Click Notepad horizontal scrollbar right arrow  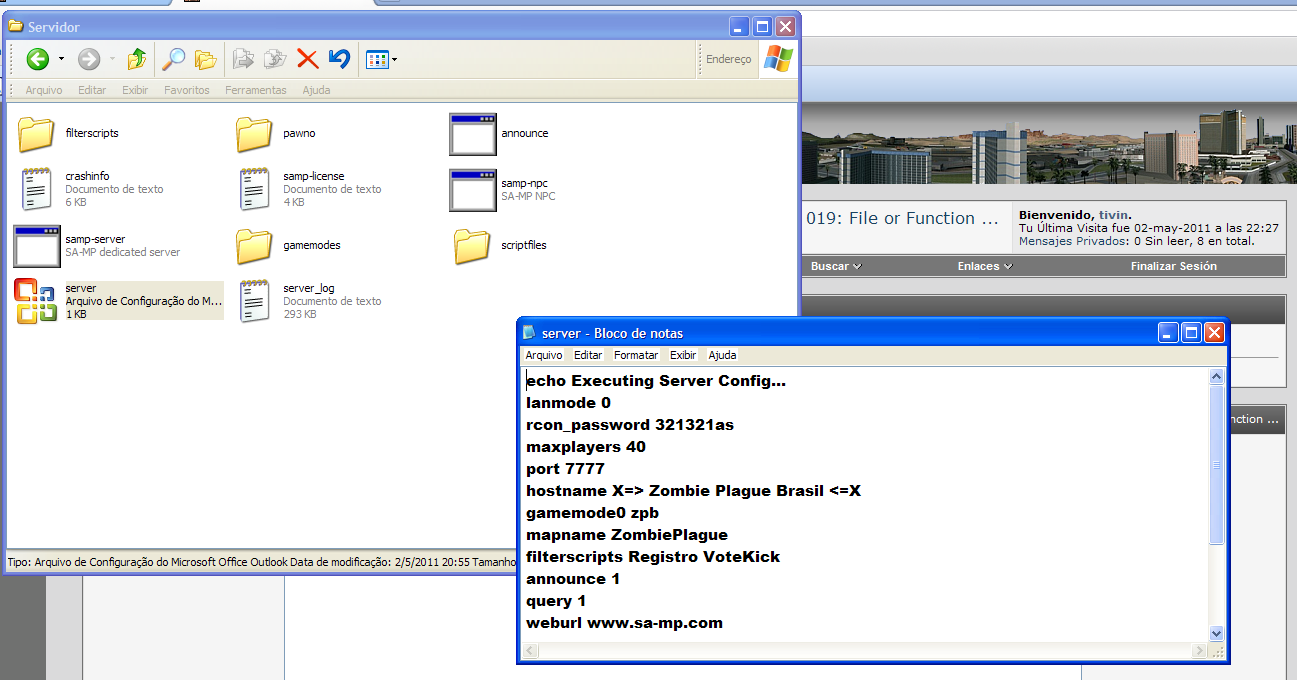[x=1198, y=651]
